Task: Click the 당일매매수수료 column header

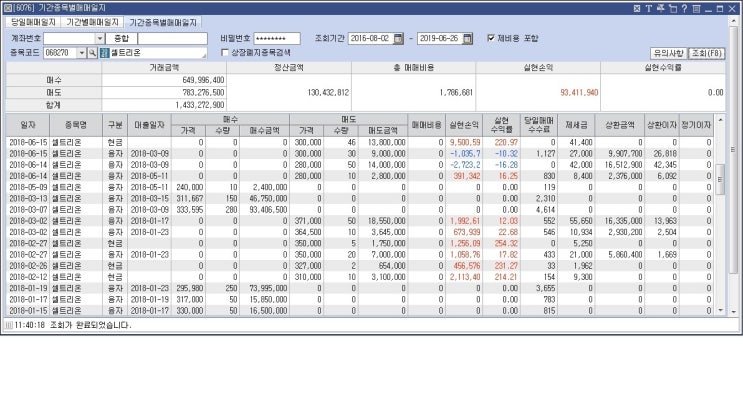Action: coord(539,125)
